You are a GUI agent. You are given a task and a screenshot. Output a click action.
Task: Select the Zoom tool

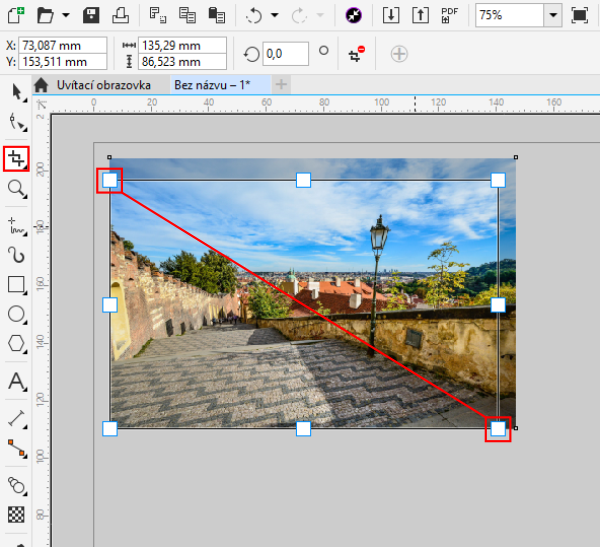click(16, 189)
